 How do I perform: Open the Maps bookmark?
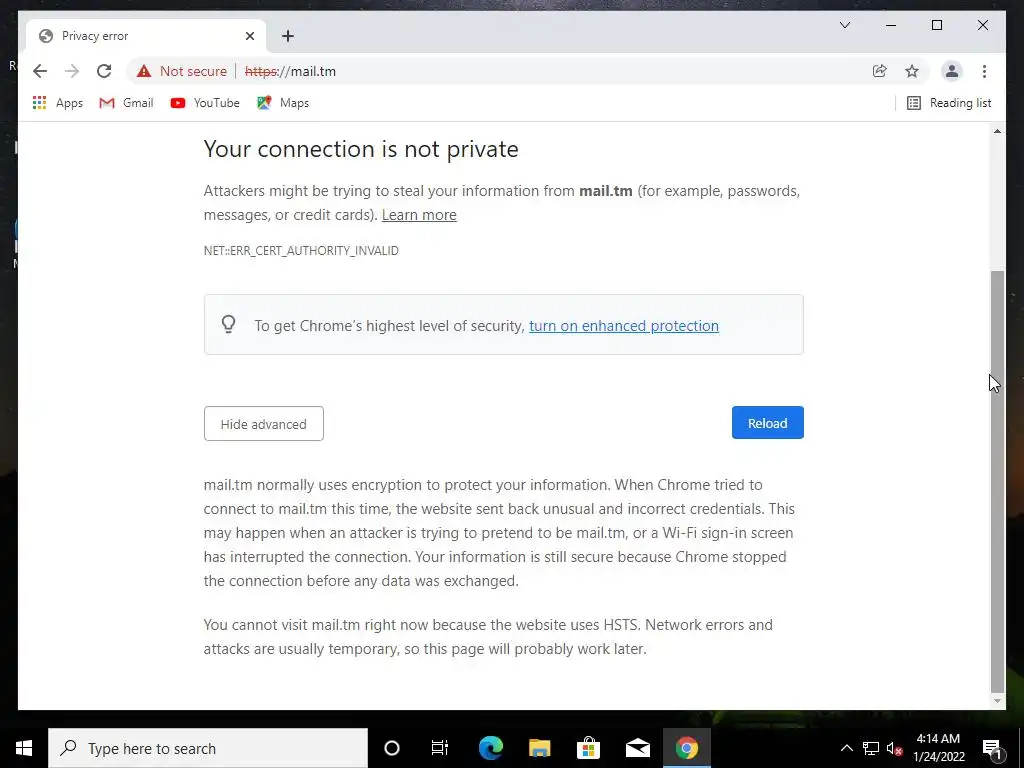283,103
